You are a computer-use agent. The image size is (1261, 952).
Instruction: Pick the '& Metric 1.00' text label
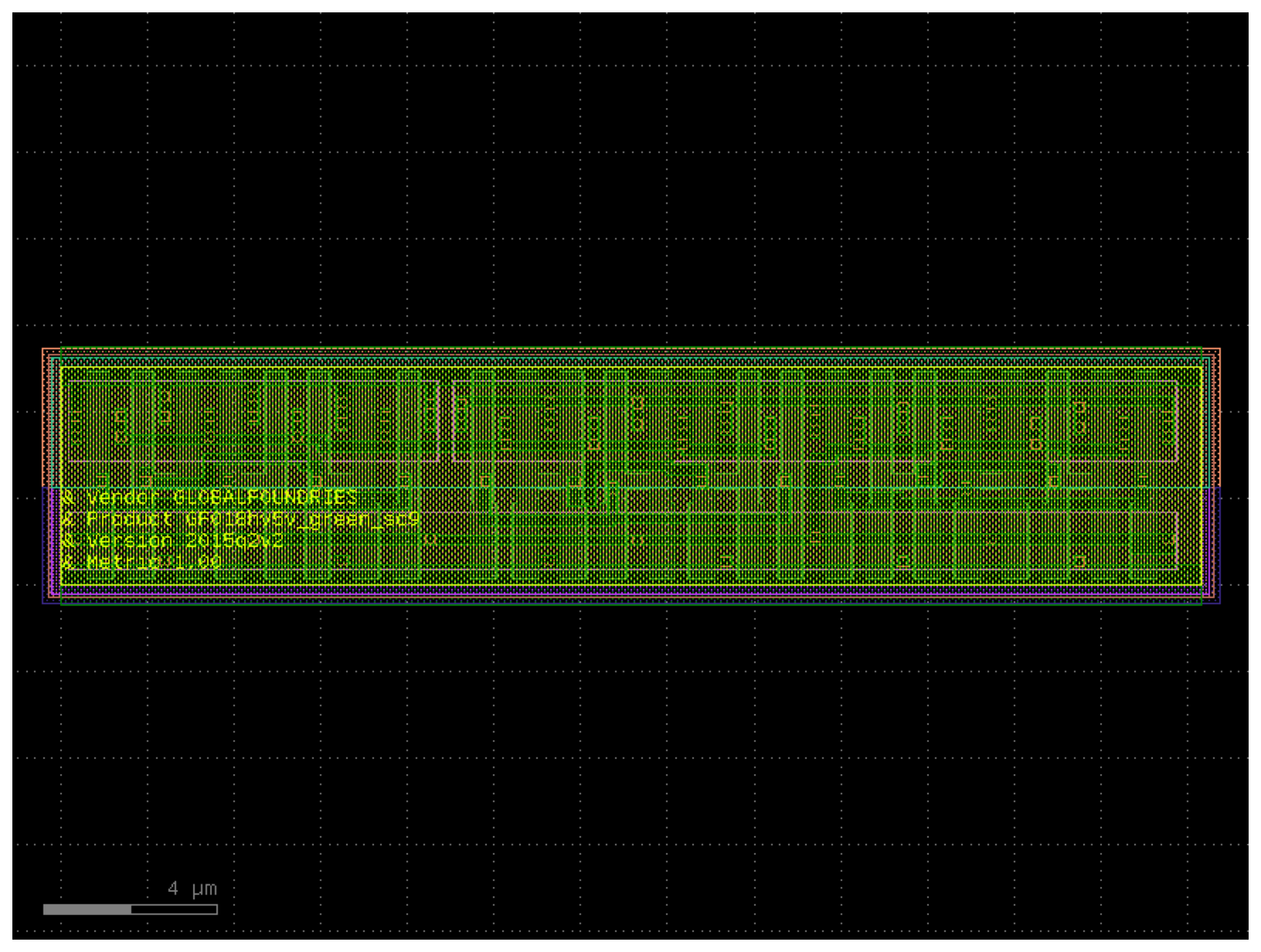tap(141, 562)
